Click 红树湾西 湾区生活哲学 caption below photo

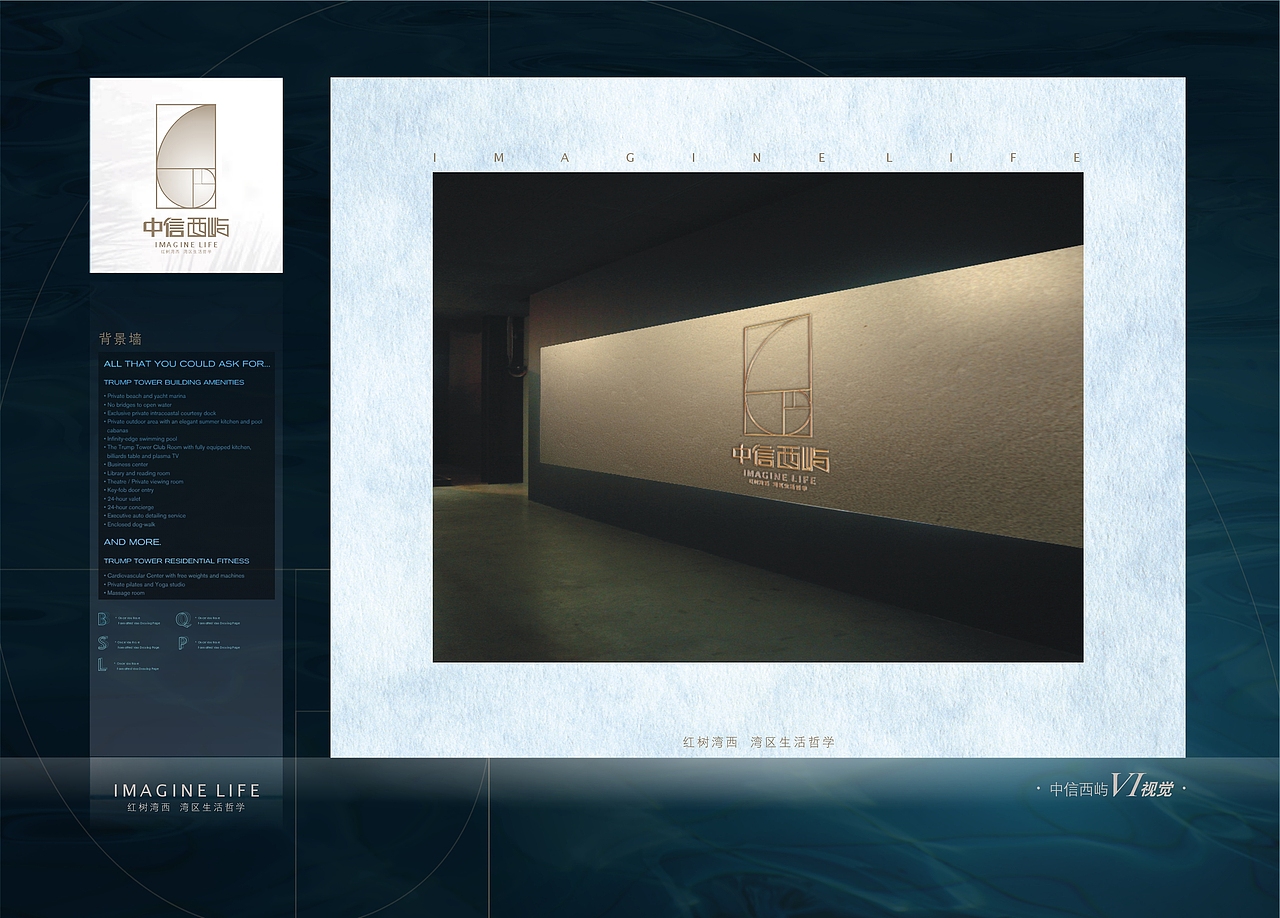[x=758, y=743]
